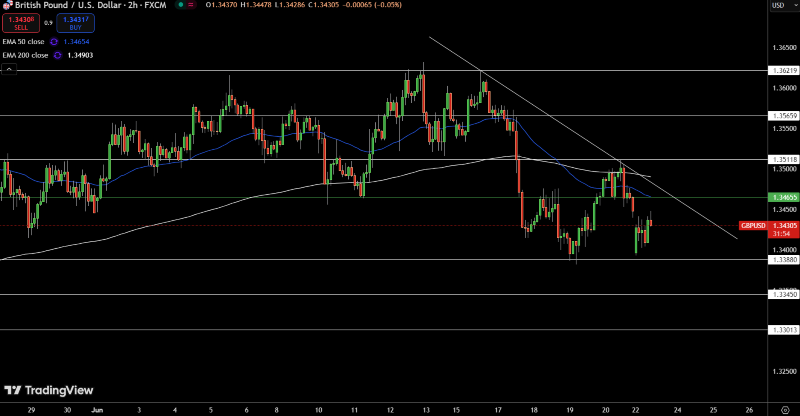Viewport: 800px width, 416px height.
Task: Select the EMA 200 close indicator label
Action: pyautogui.click(x=26, y=55)
